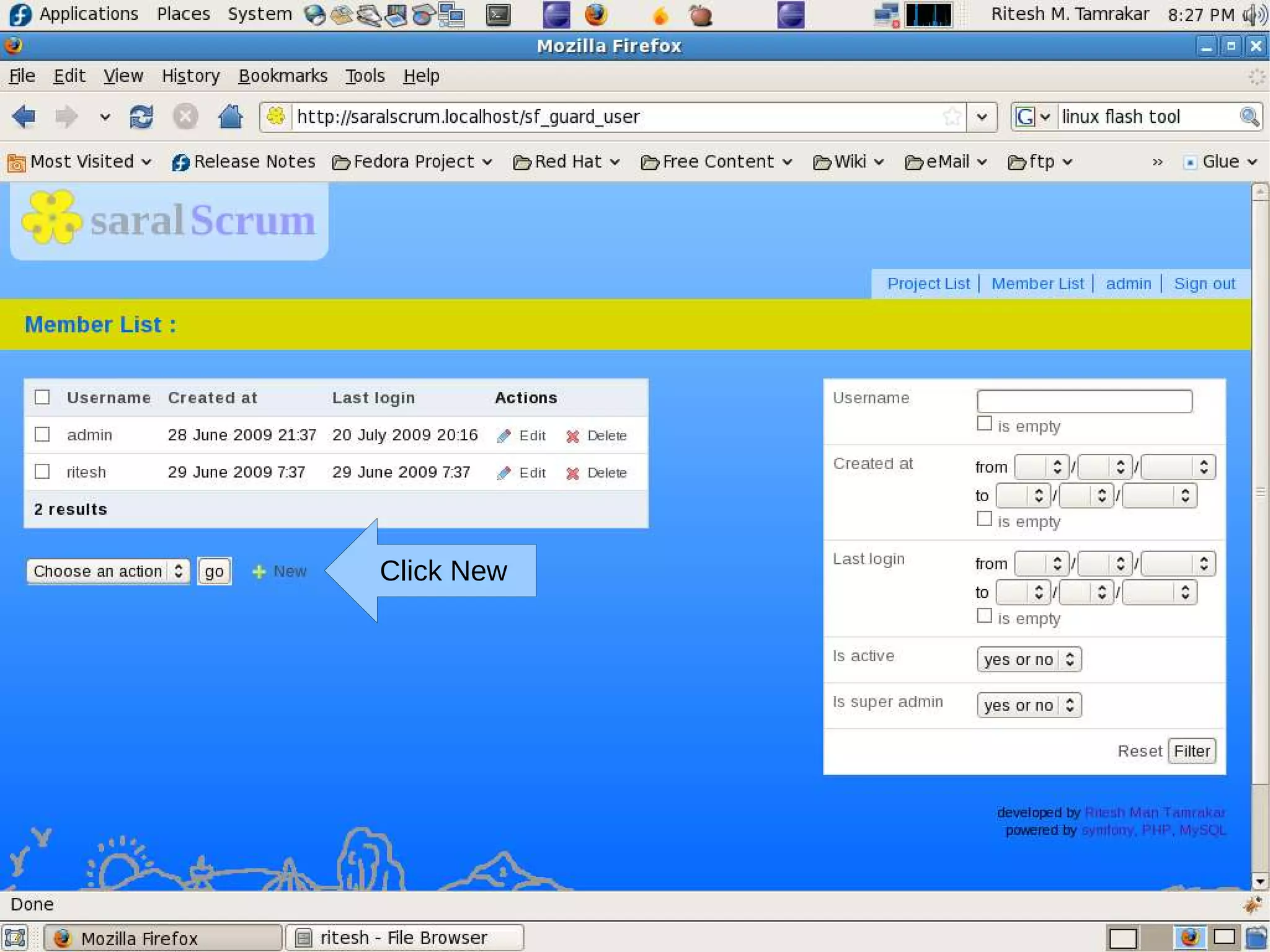Tick Last login 'is empty' filter checkbox
1270x952 pixels.
click(984, 616)
